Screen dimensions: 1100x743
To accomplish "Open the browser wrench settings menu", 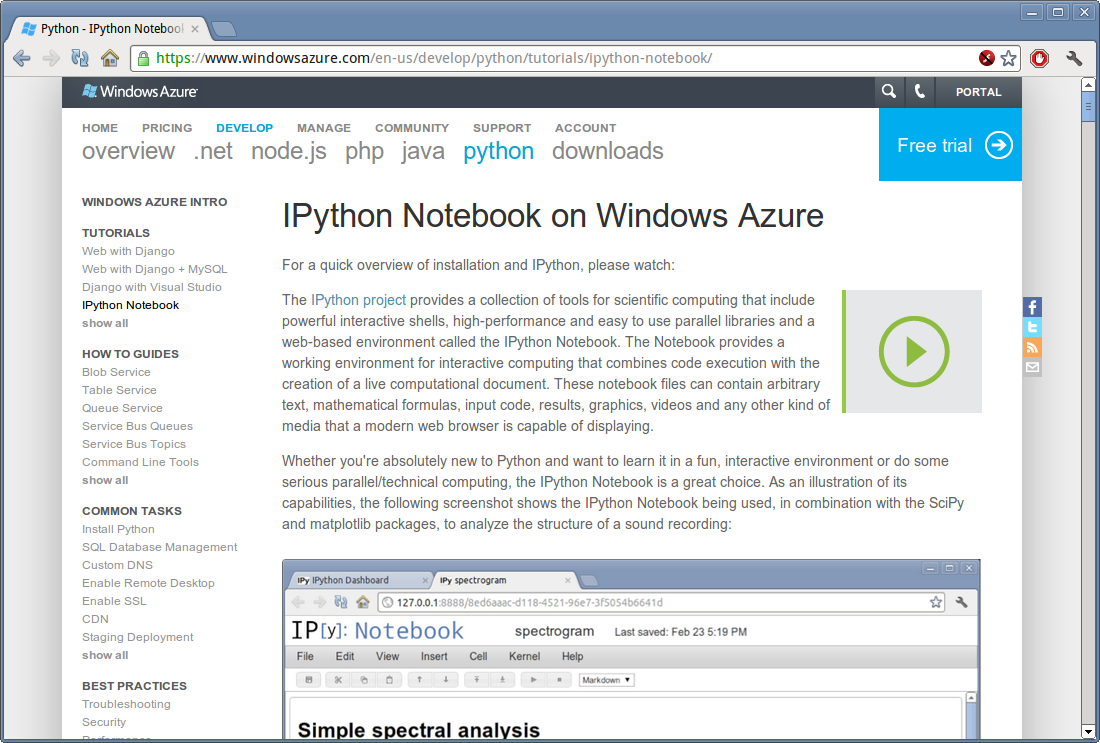I will 1075,58.
